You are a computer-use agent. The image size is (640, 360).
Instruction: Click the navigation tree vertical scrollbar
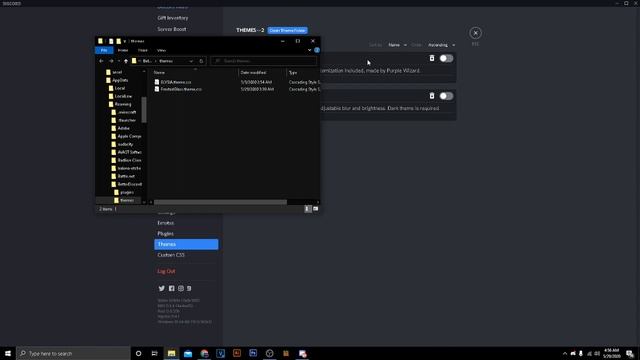pos(144,109)
